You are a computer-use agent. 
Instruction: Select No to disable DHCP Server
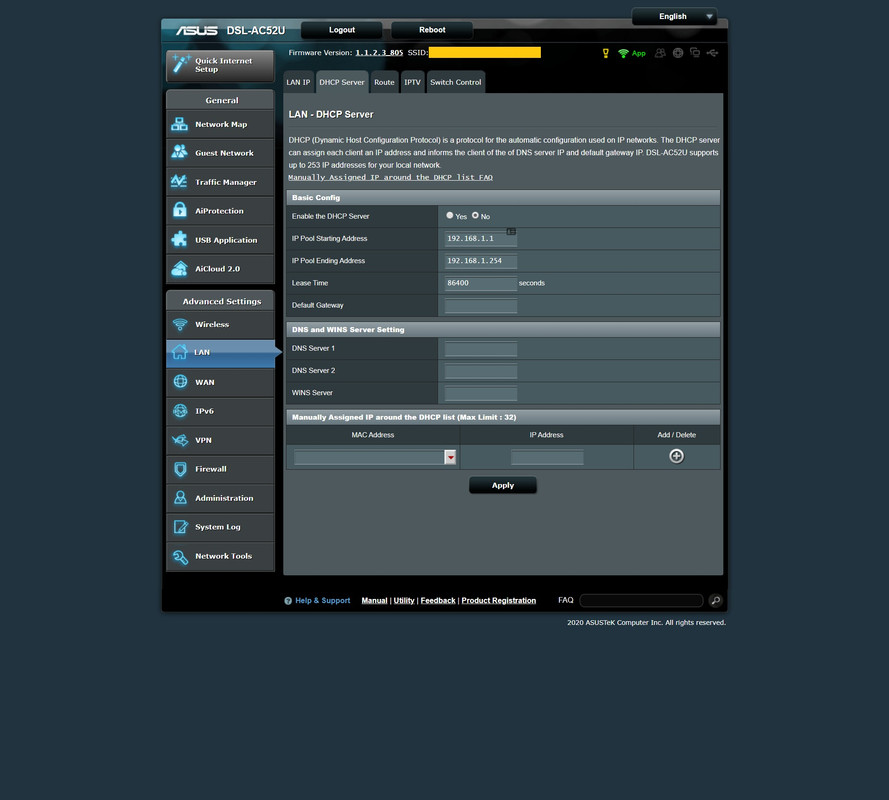pos(475,215)
